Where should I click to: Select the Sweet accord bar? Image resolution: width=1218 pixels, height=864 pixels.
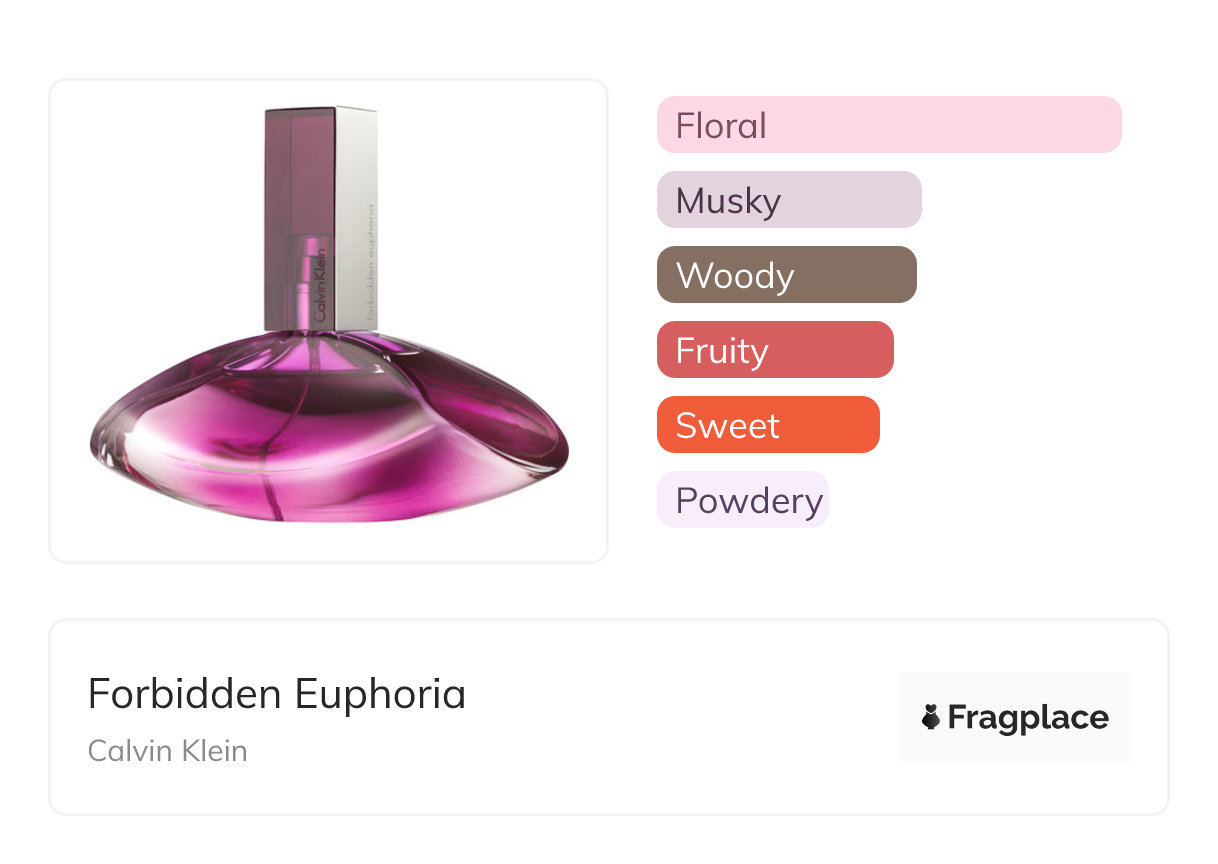(767, 425)
